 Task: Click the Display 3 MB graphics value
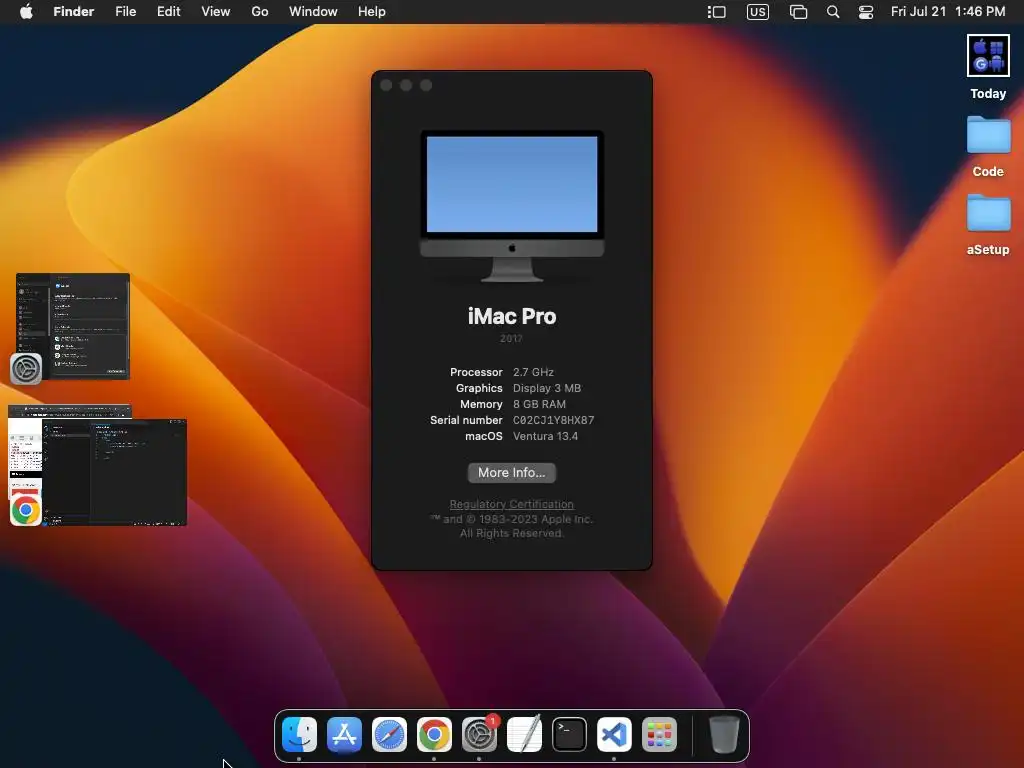coord(547,388)
